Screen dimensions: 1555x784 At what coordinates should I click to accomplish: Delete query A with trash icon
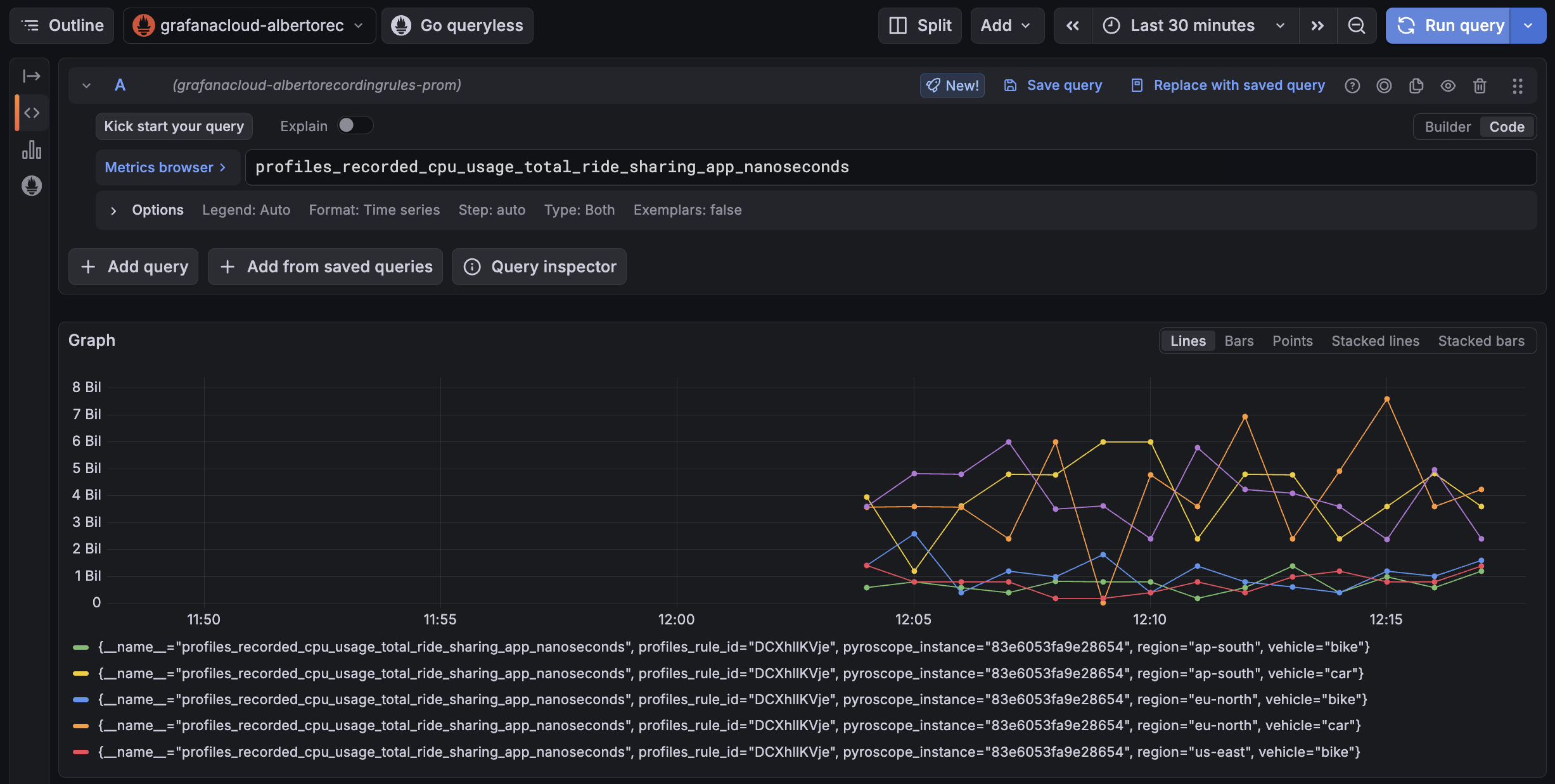[x=1480, y=85]
